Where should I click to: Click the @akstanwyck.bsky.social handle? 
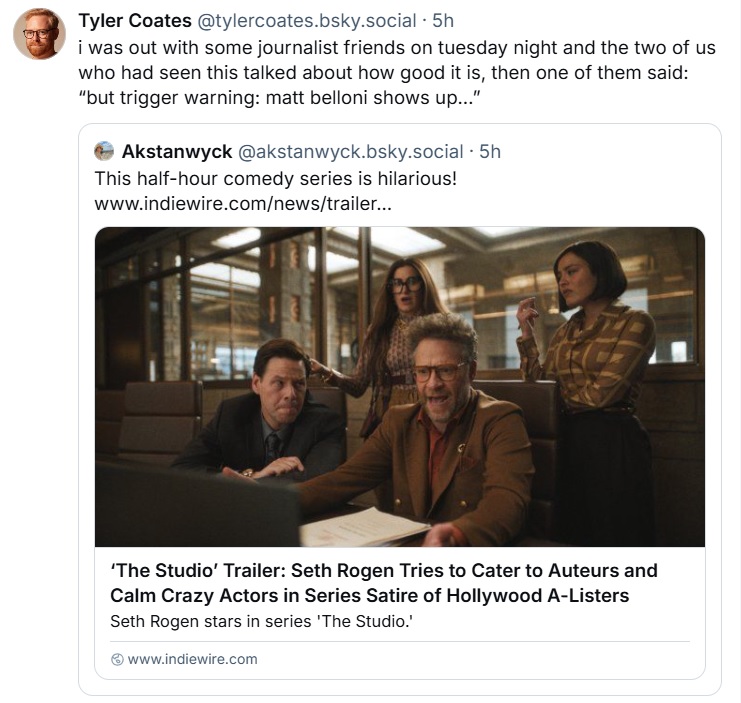tap(350, 152)
